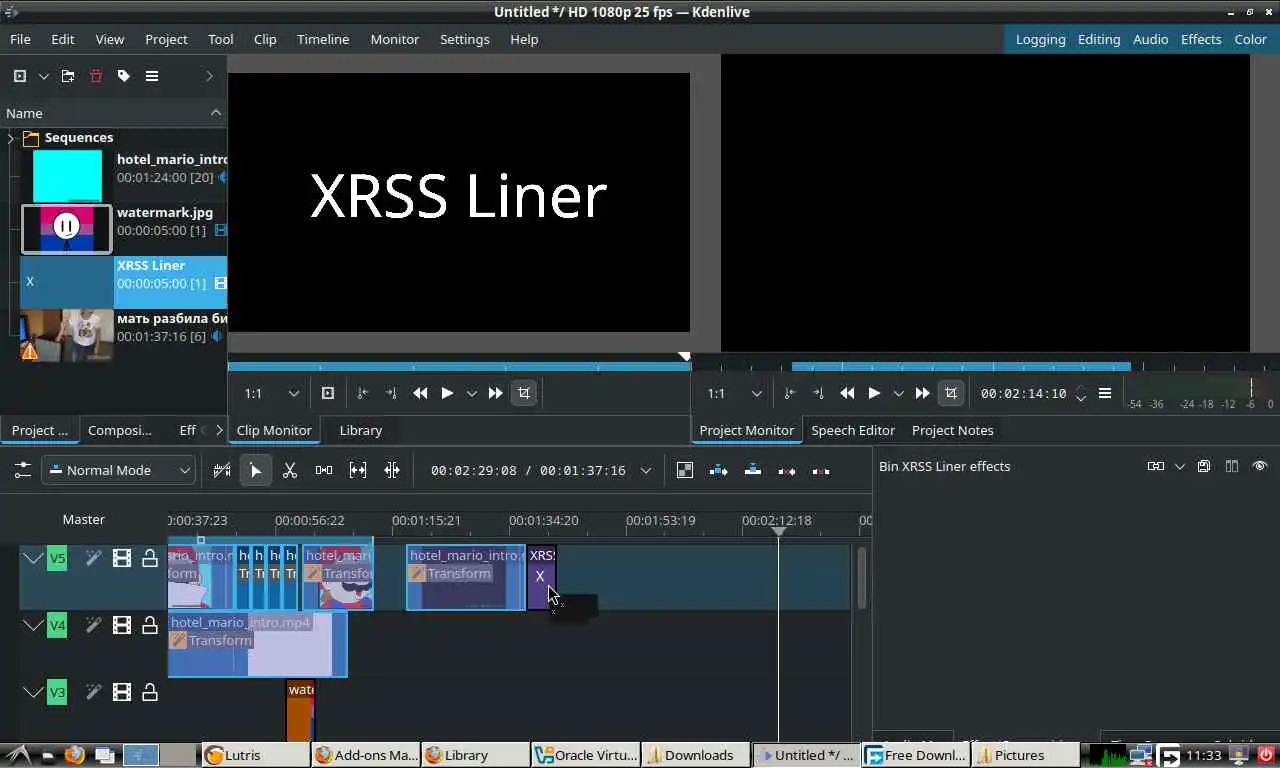Toggle V4 track target label
The height and width of the screenshot is (768, 1280).
point(57,626)
